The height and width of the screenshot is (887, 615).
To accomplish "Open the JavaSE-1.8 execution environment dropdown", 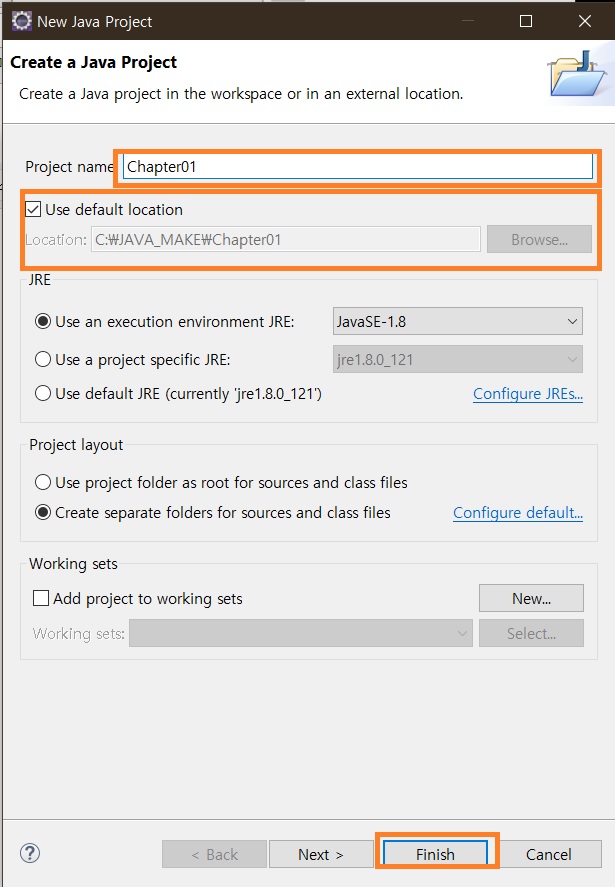I will click(458, 322).
